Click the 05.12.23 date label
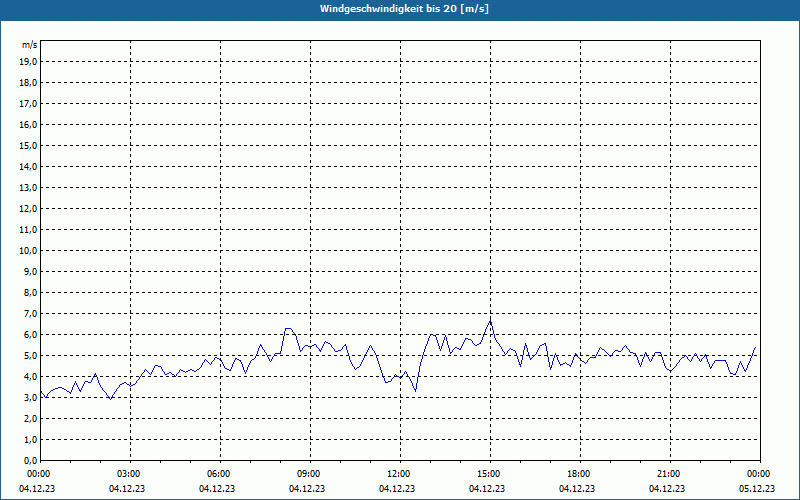The image size is (800, 500). (757, 488)
